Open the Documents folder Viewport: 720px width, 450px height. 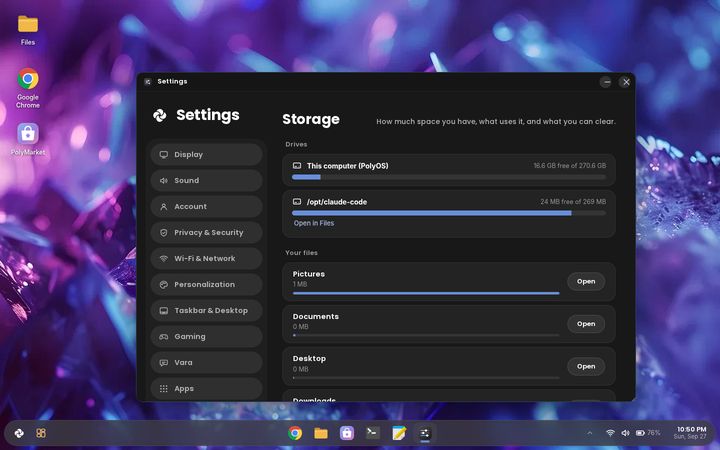point(586,324)
